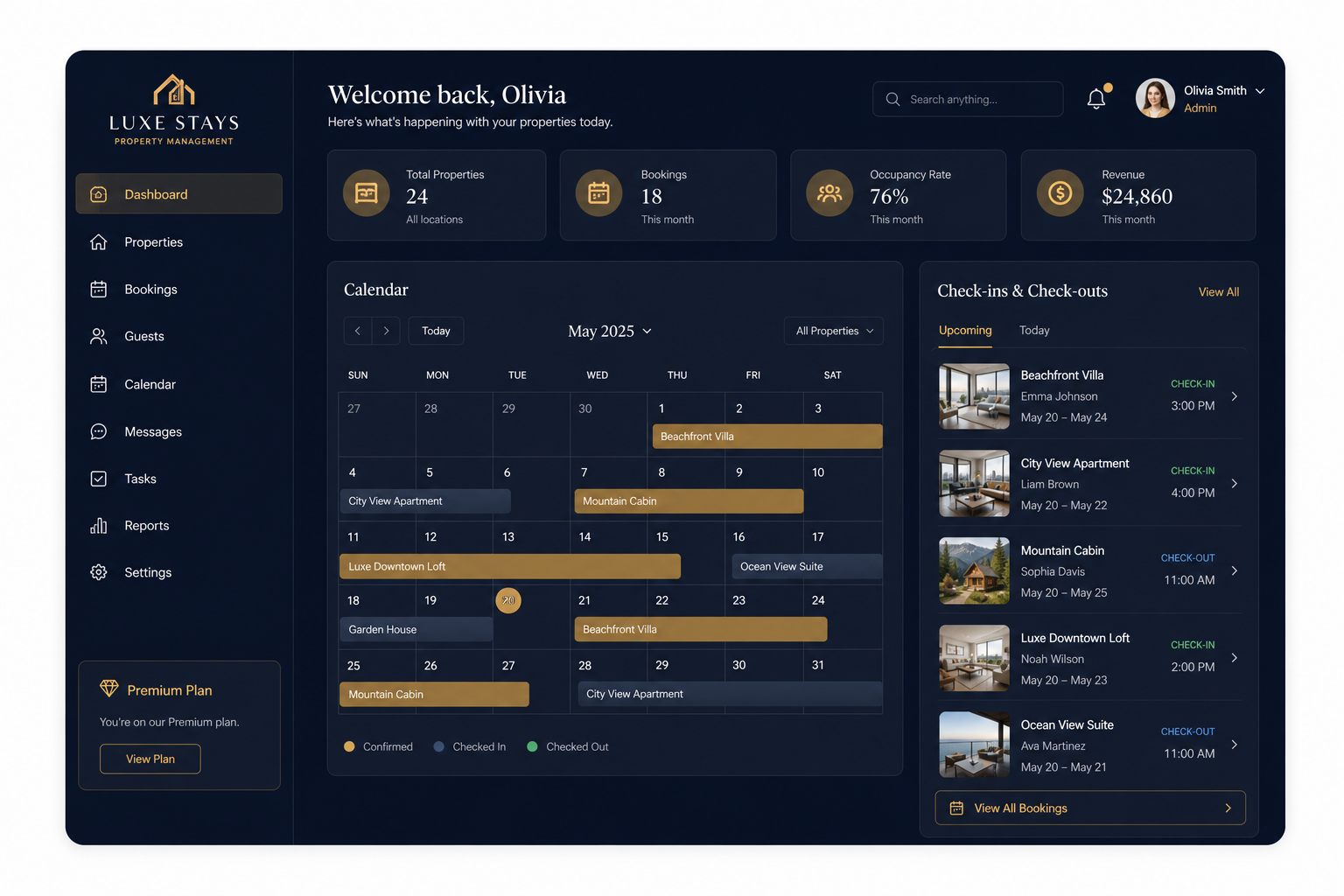Click the View All link
Image resolution: width=1344 pixels, height=896 pixels.
1219,292
